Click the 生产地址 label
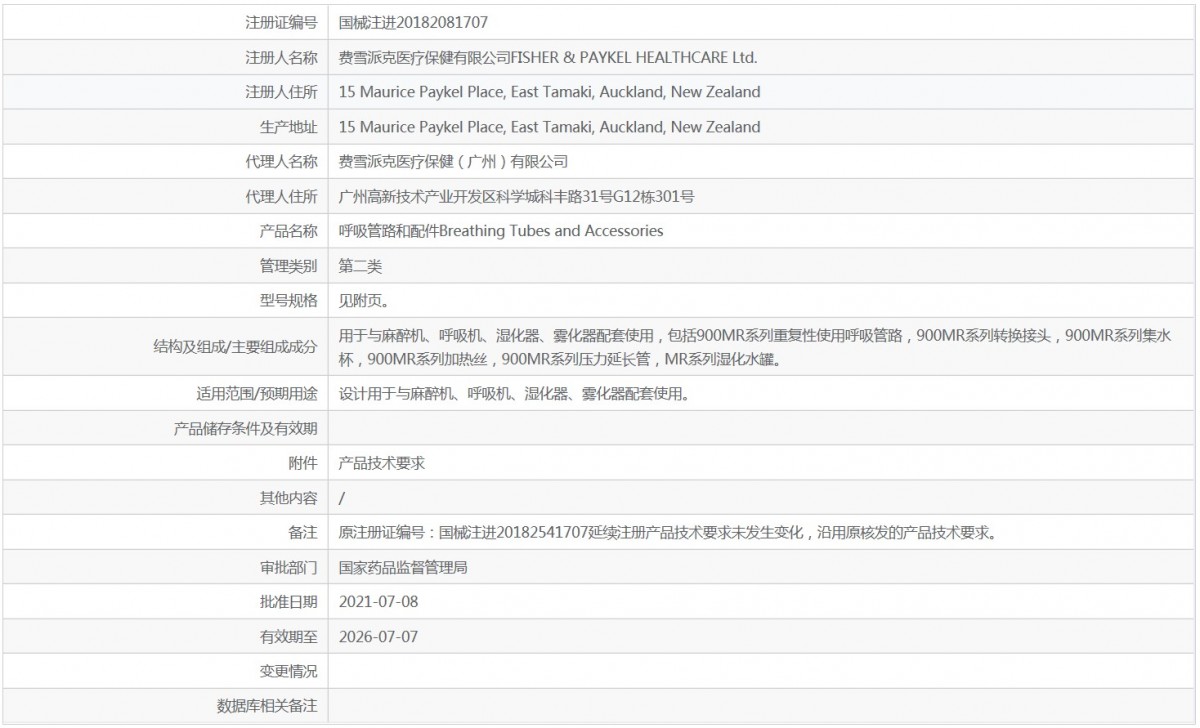The height and width of the screenshot is (728, 1200). click(x=288, y=127)
